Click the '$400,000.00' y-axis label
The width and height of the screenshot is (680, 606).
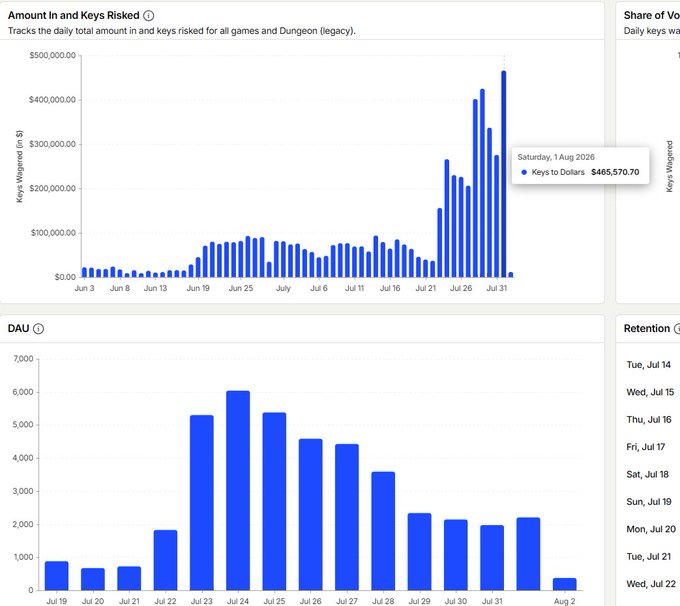(x=52, y=100)
